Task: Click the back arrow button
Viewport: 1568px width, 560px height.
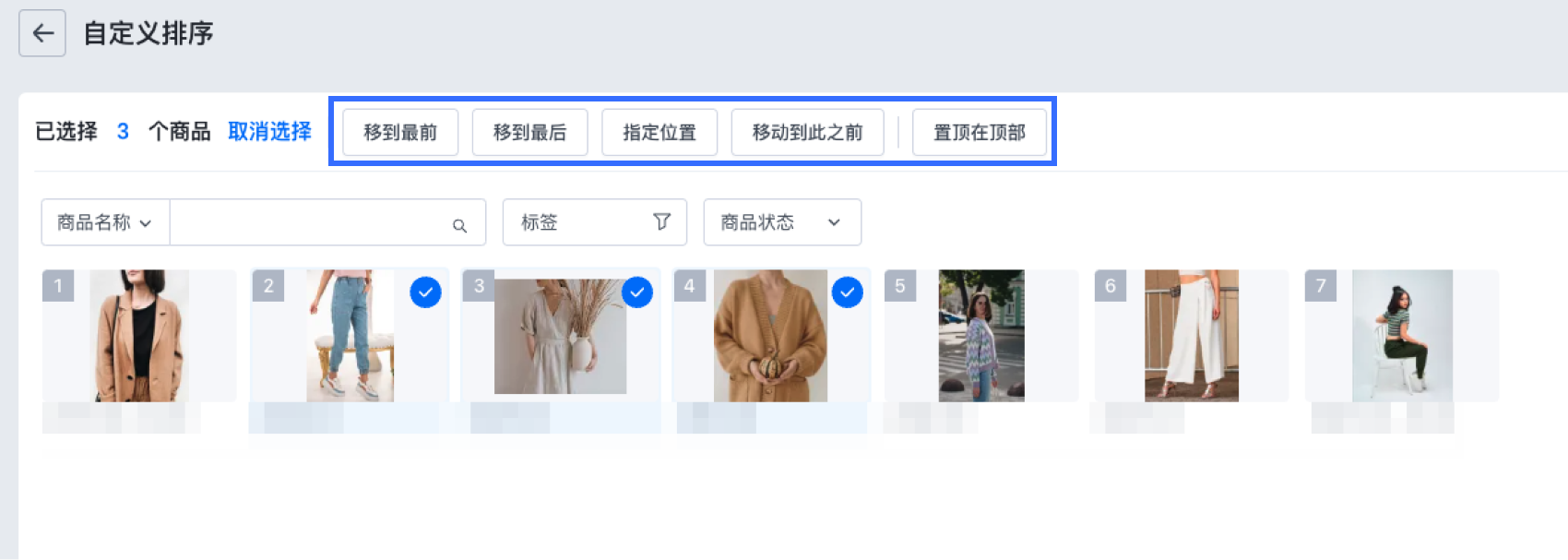Action: (42, 33)
